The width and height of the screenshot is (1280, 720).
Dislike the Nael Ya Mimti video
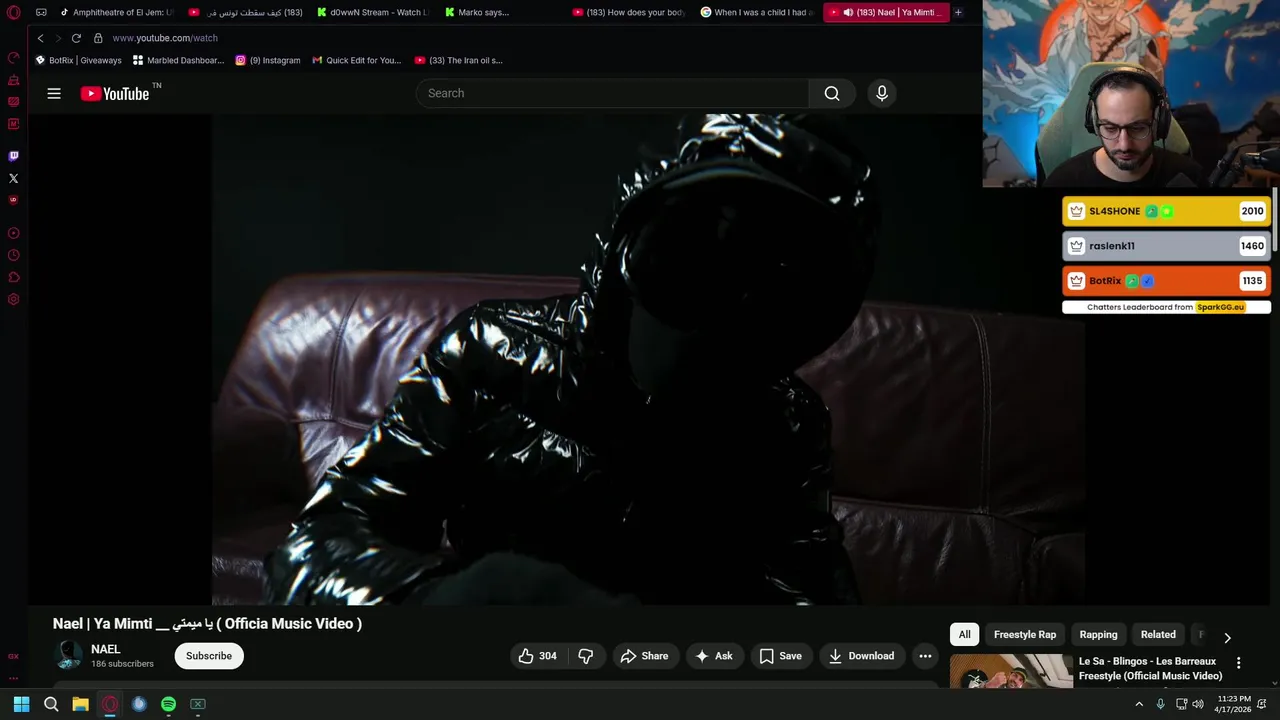[x=586, y=656]
